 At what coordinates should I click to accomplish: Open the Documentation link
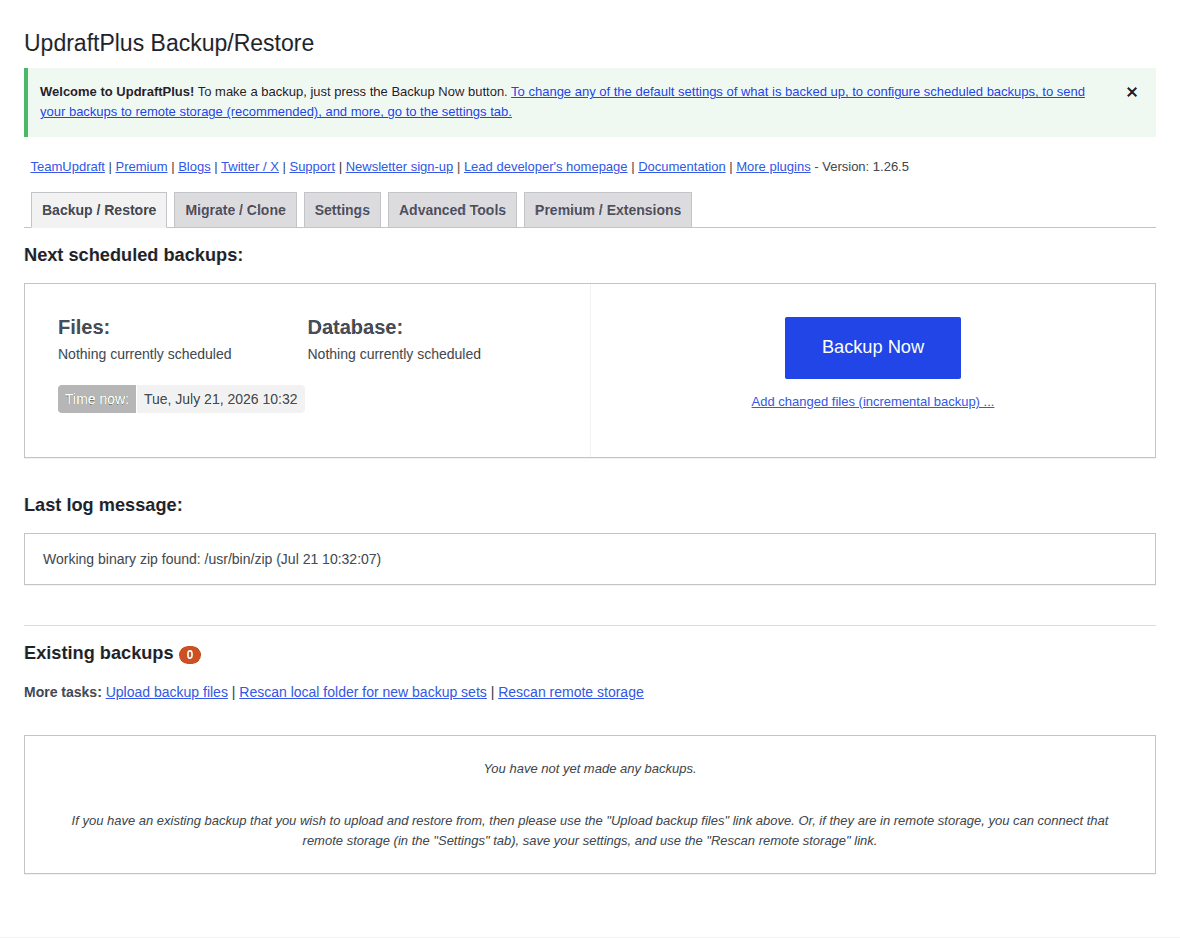[x=682, y=166]
